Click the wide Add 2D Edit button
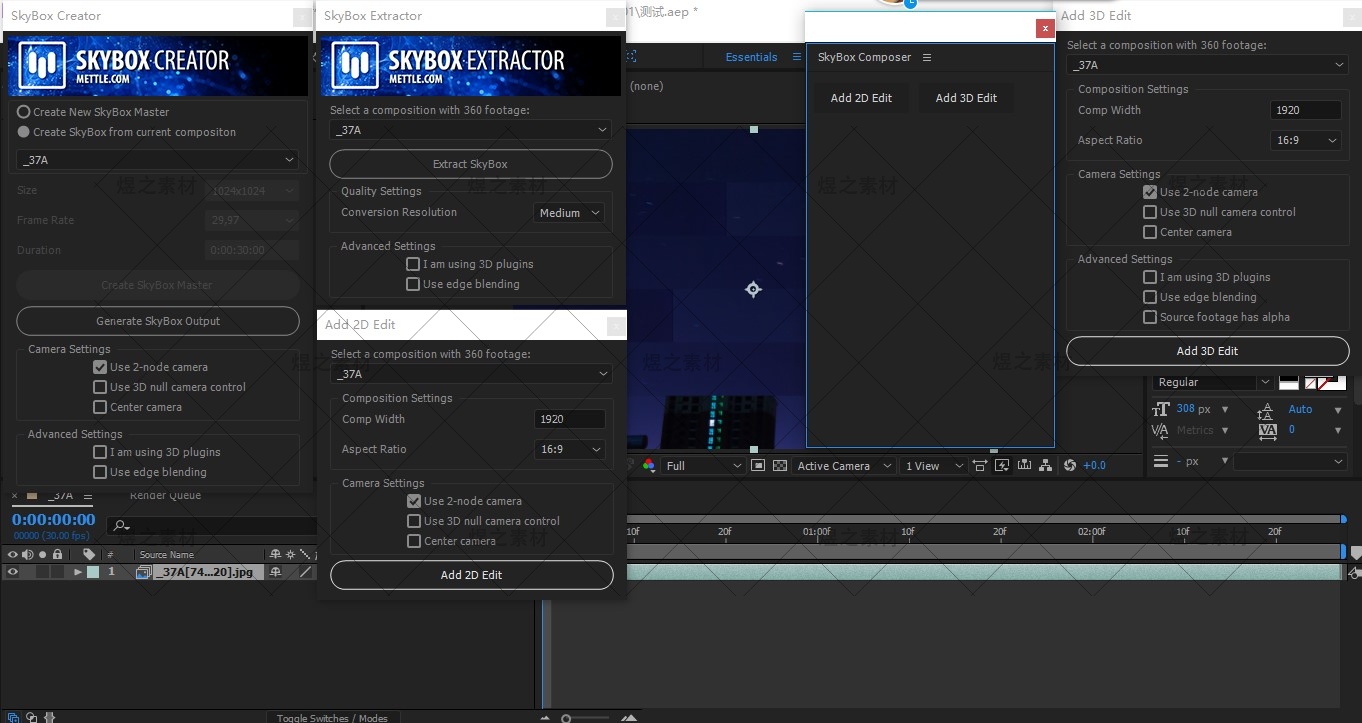Screen dimensions: 1362x723 (x=472, y=575)
